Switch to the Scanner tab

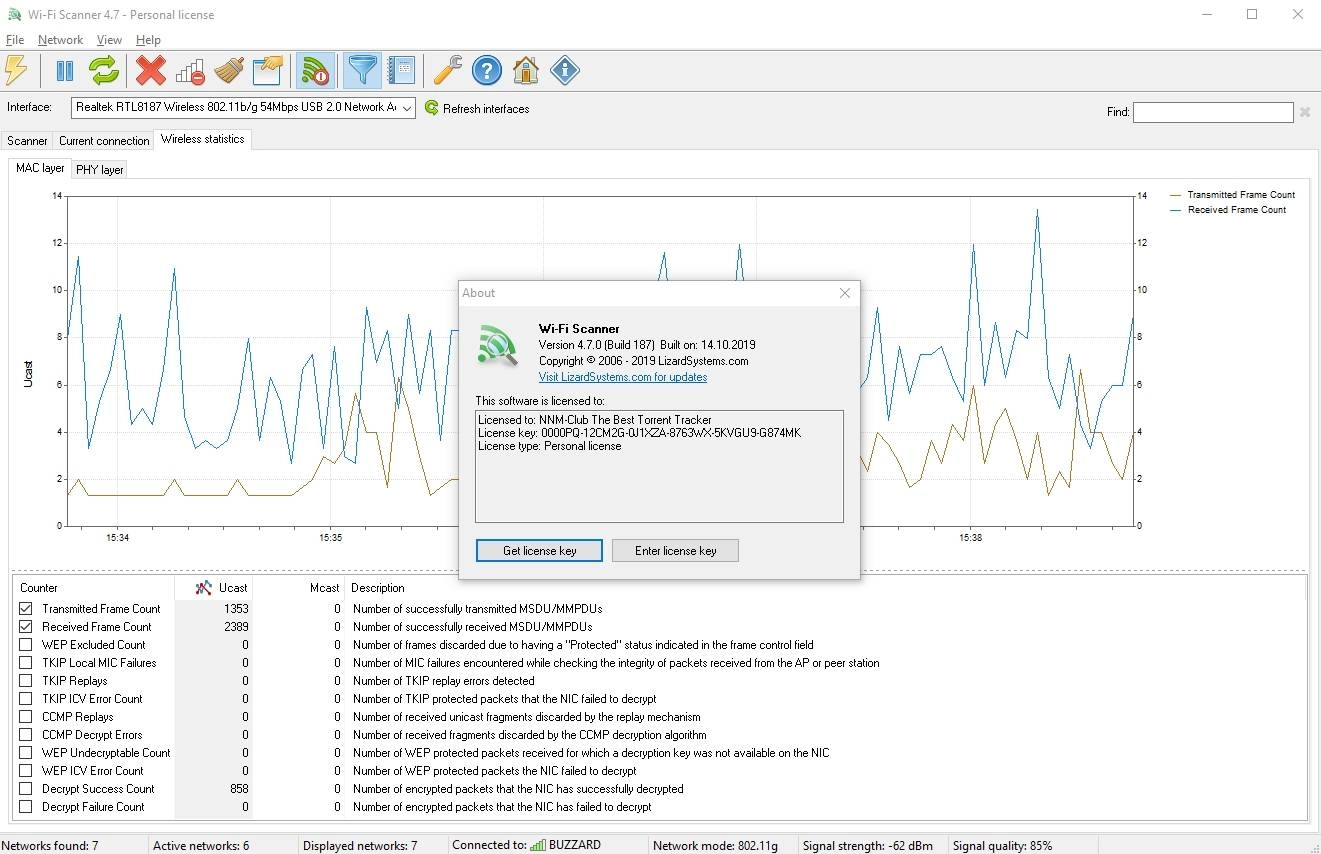click(x=27, y=141)
